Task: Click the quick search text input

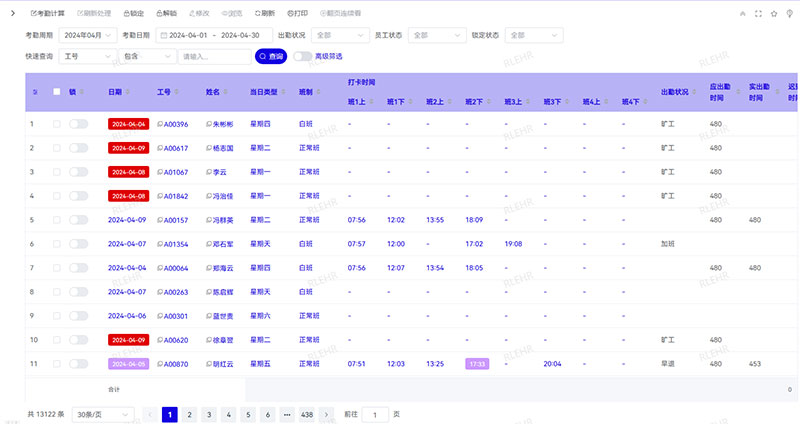Action: click(x=215, y=56)
